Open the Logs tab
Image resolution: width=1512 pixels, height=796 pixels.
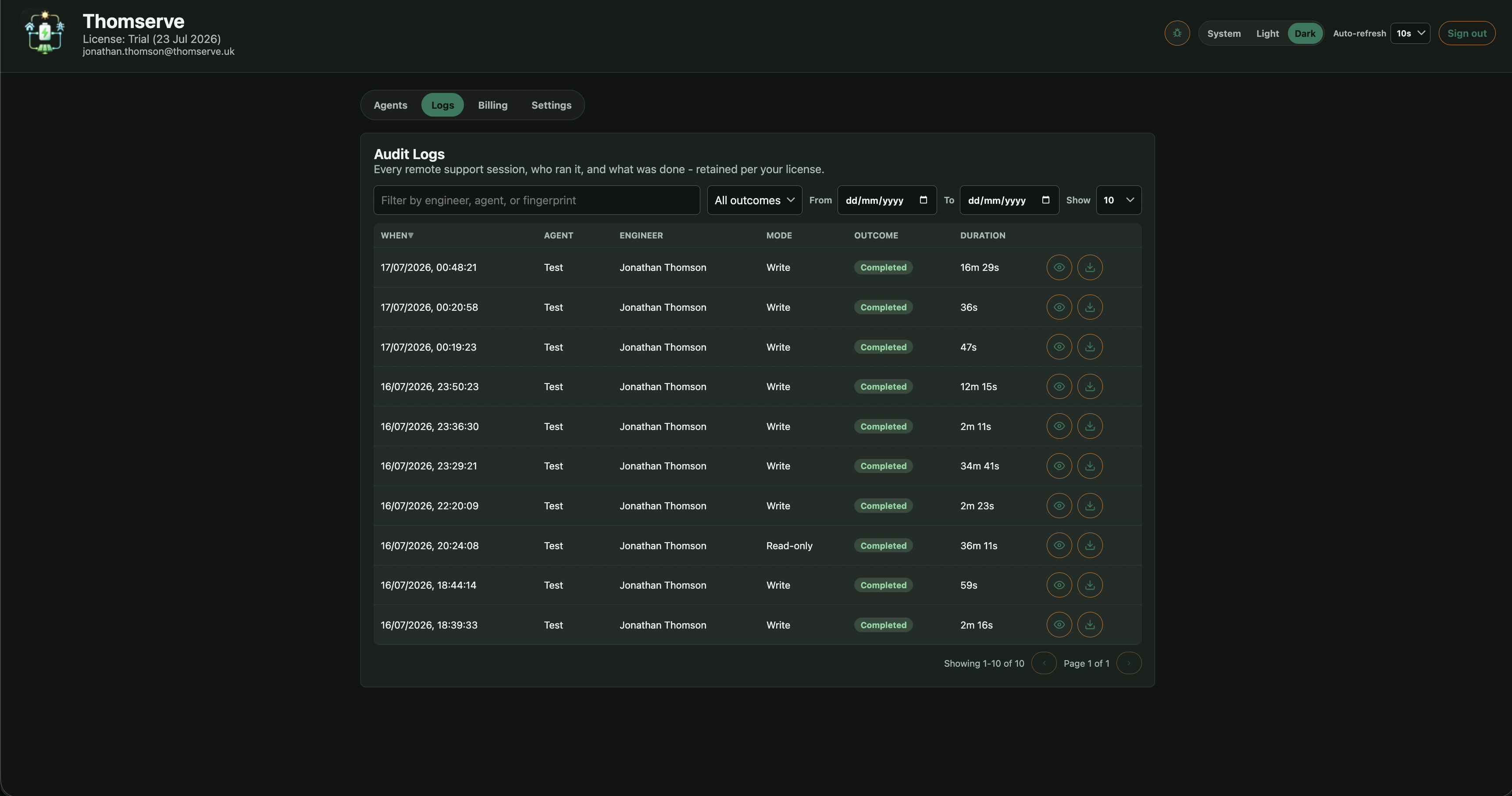[442, 105]
